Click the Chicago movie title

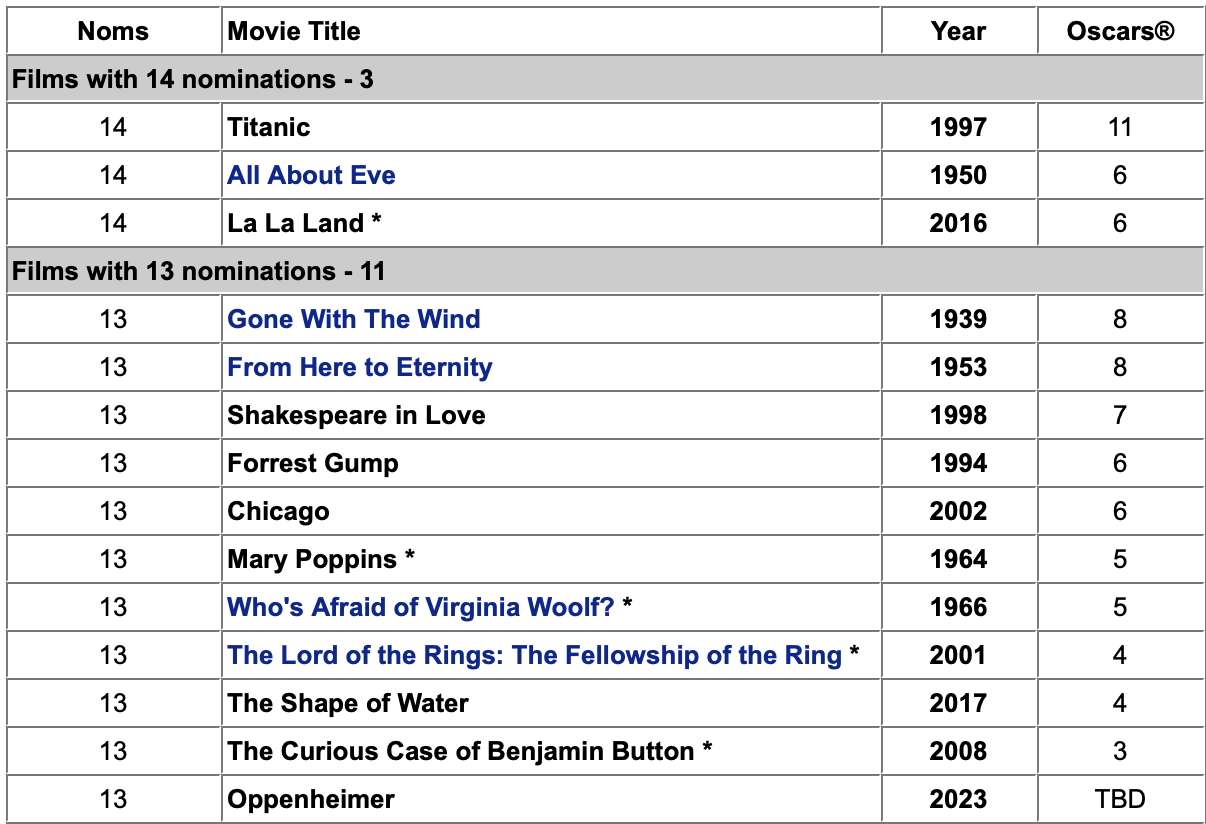coord(278,511)
